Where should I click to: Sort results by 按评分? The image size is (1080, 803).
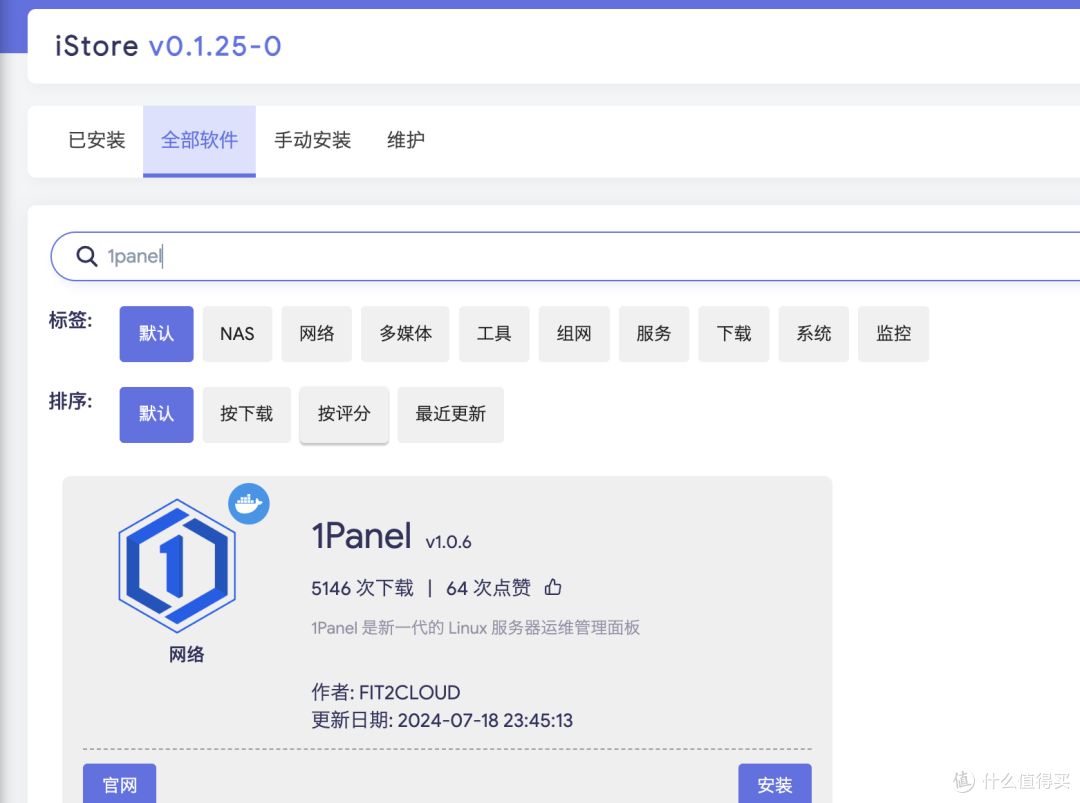344,414
